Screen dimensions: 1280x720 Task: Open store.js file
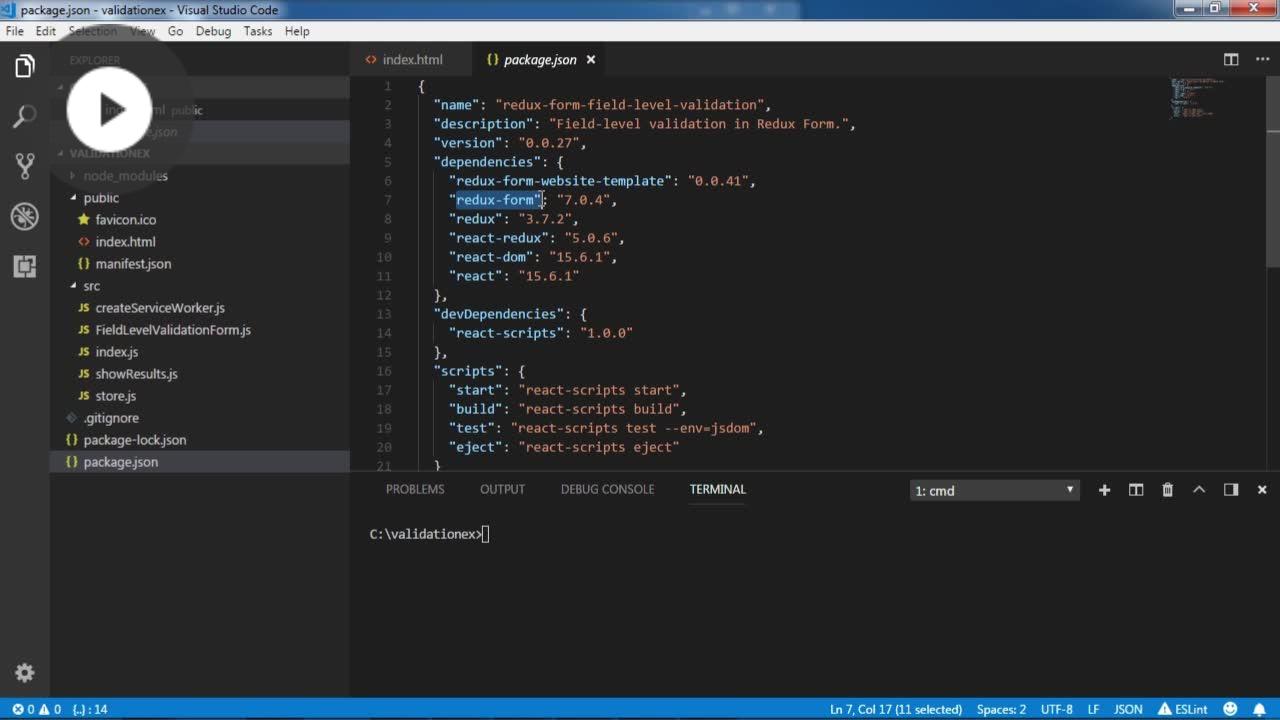116,396
